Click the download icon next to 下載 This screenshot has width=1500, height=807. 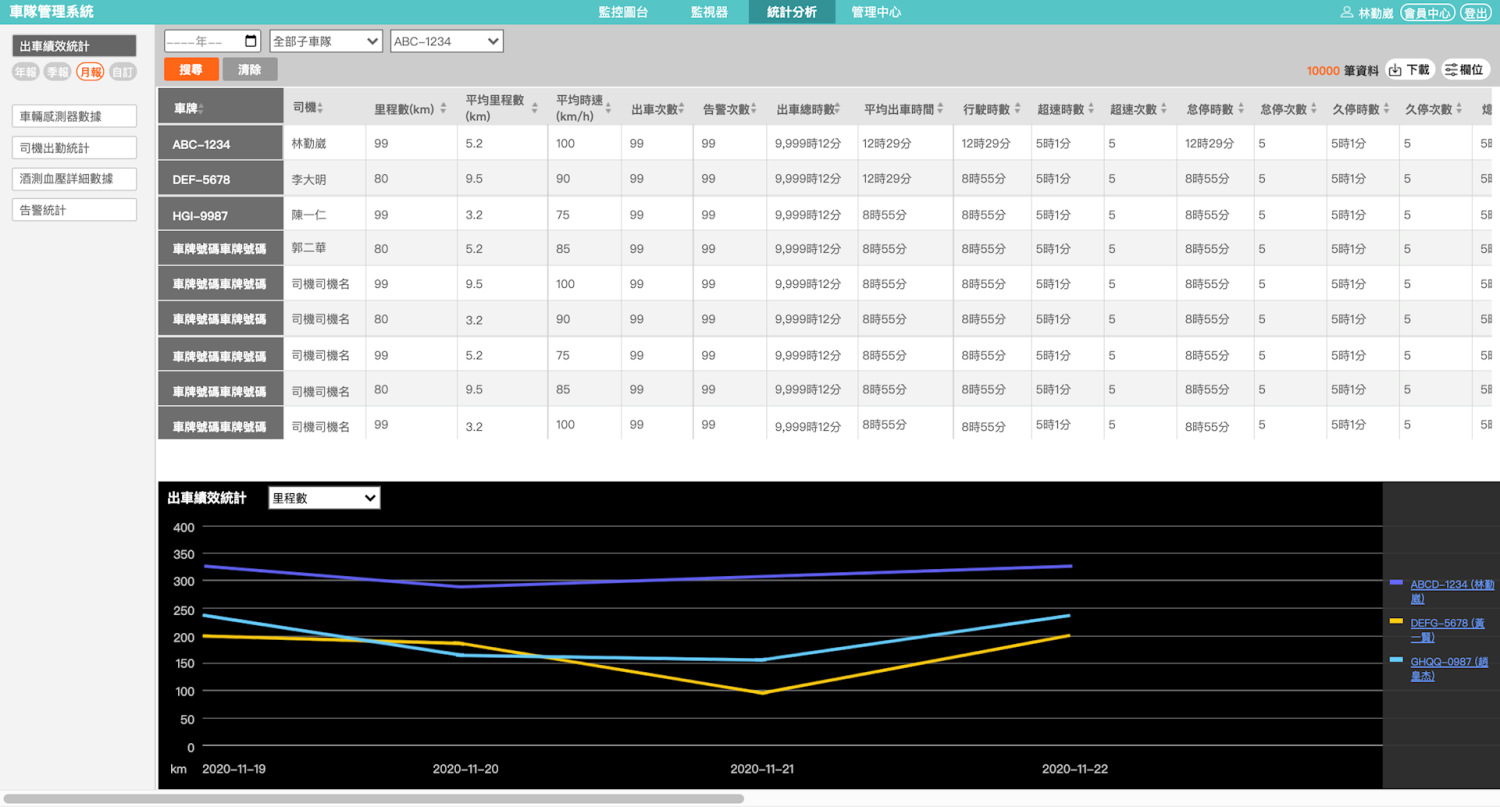tap(1395, 70)
